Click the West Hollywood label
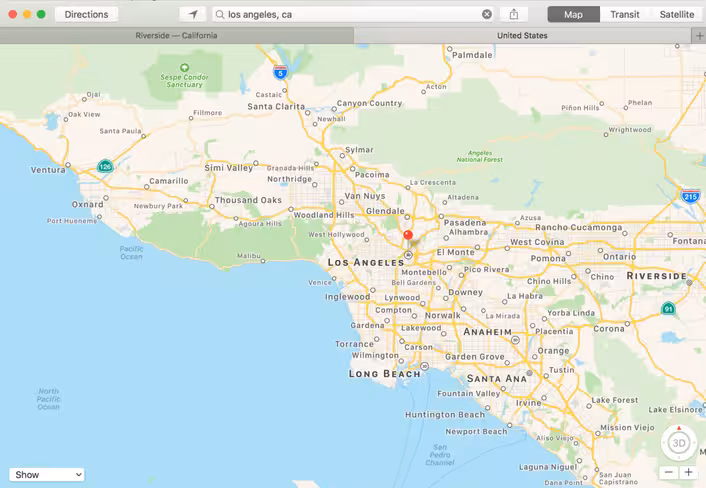706x488 pixels. coord(336,235)
